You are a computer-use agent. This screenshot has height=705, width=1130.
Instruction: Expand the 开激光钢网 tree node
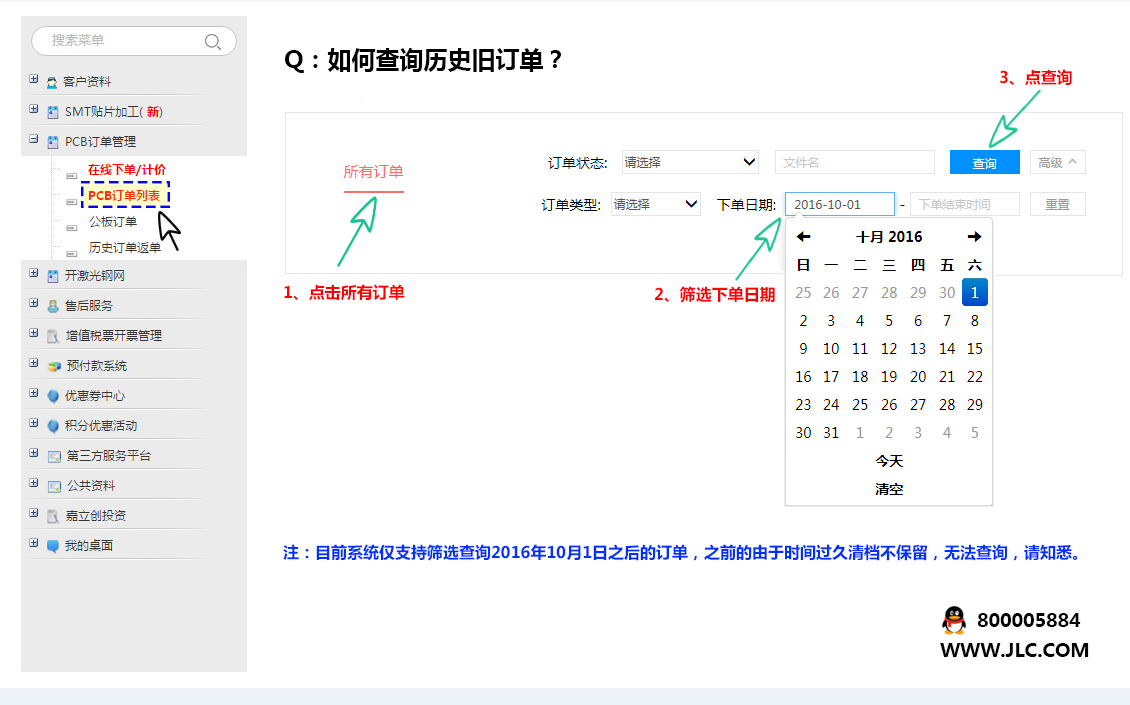coord(33,272)
